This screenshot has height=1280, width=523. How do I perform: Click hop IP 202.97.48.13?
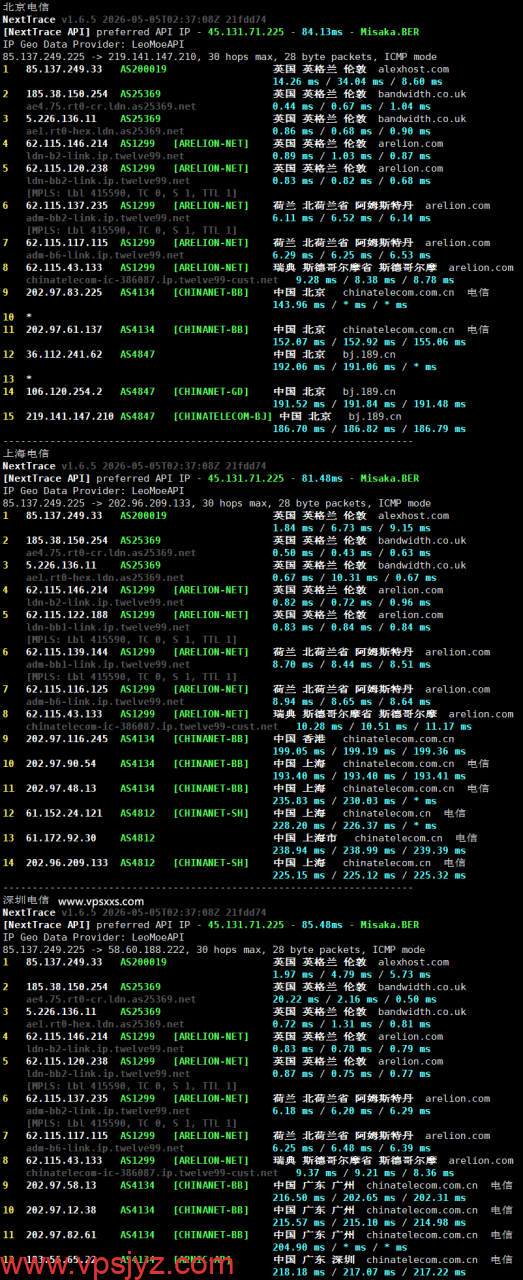pyautogui.click(x=61, y=788)
